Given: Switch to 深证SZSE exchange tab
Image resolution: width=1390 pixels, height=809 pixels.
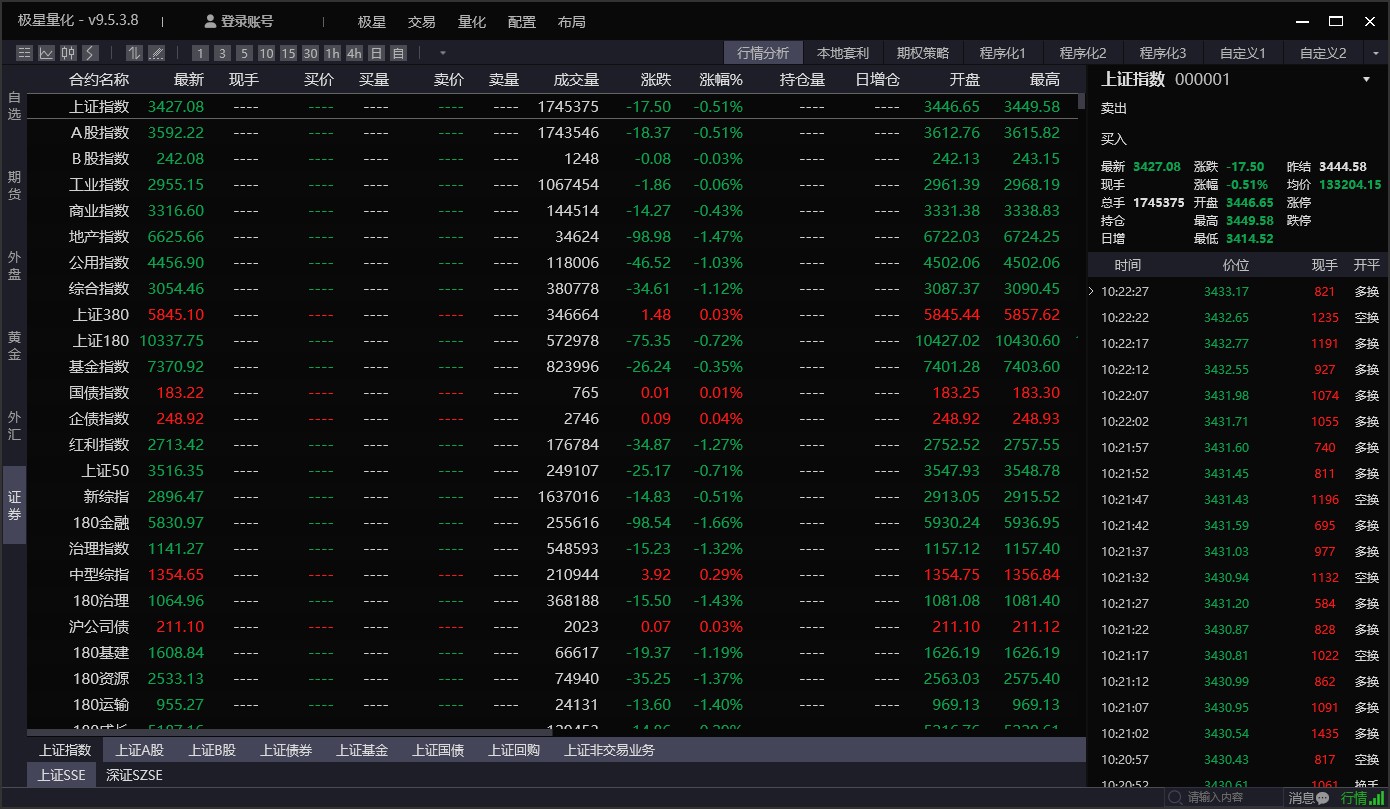Looking at the screenshot, I should [134, 775].
